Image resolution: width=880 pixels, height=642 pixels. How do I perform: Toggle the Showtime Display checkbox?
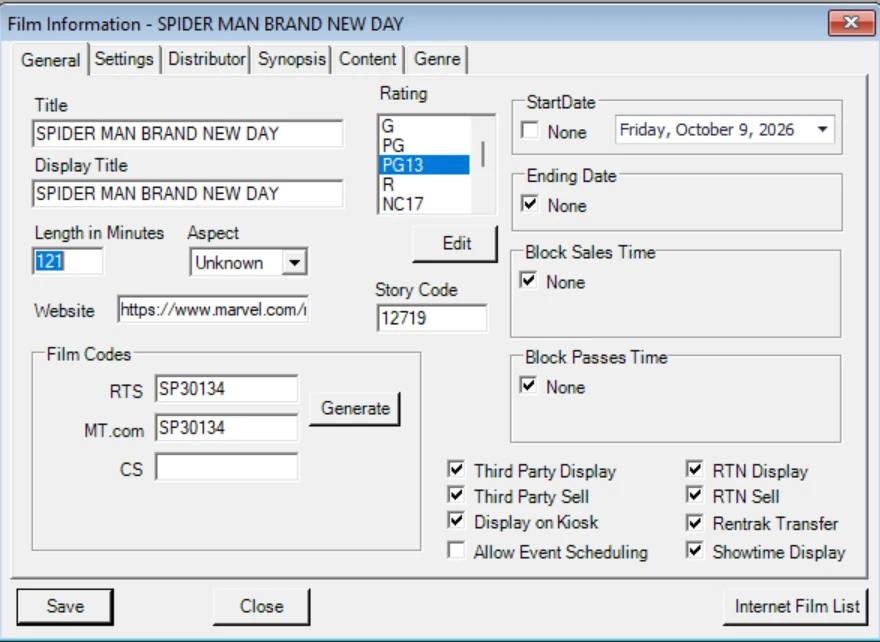click(x=695, y=550)
